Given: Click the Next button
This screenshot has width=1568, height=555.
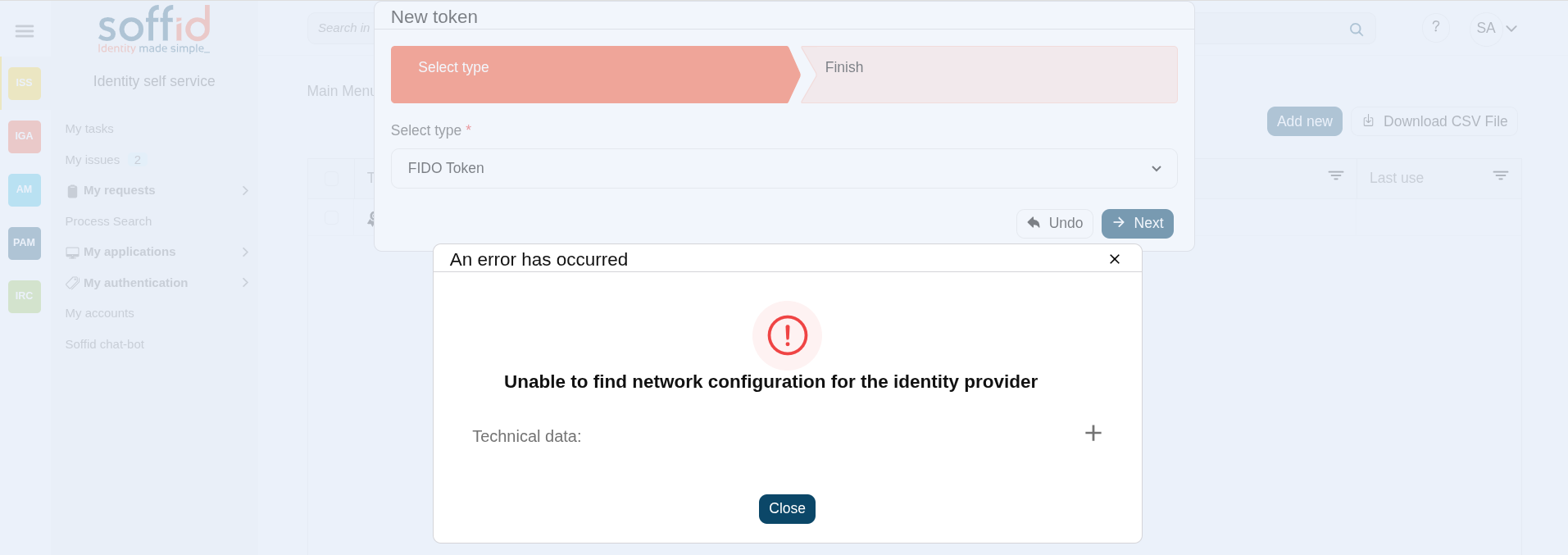Looking at the screenshot, I should [x=1137, y=223].
